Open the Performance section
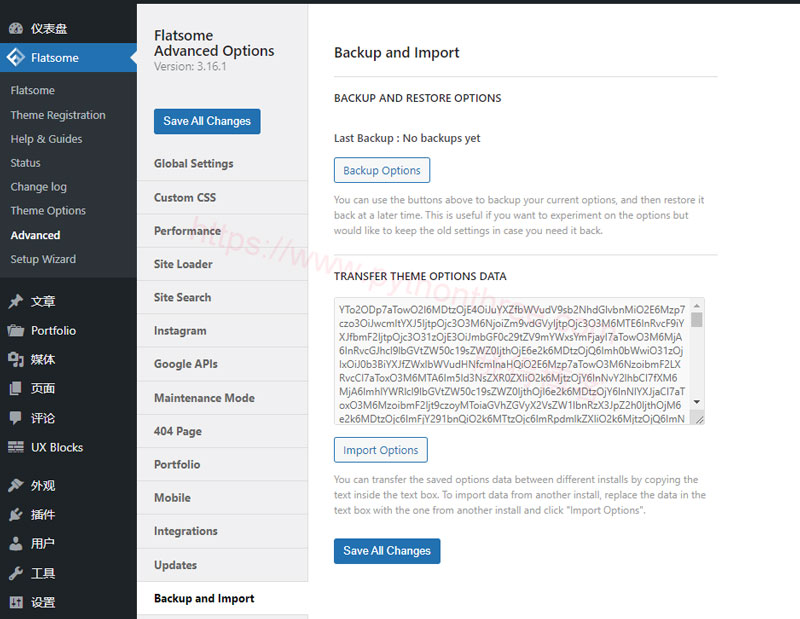 tap(222, 231)
